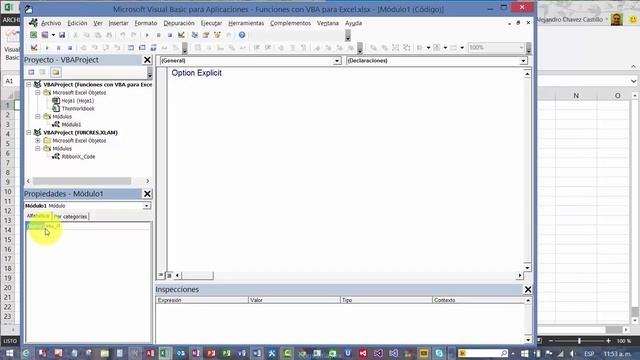The image size is (640, 360).
Task: Switch to Procedure View at code window bottom
Action: pos(161,276)
